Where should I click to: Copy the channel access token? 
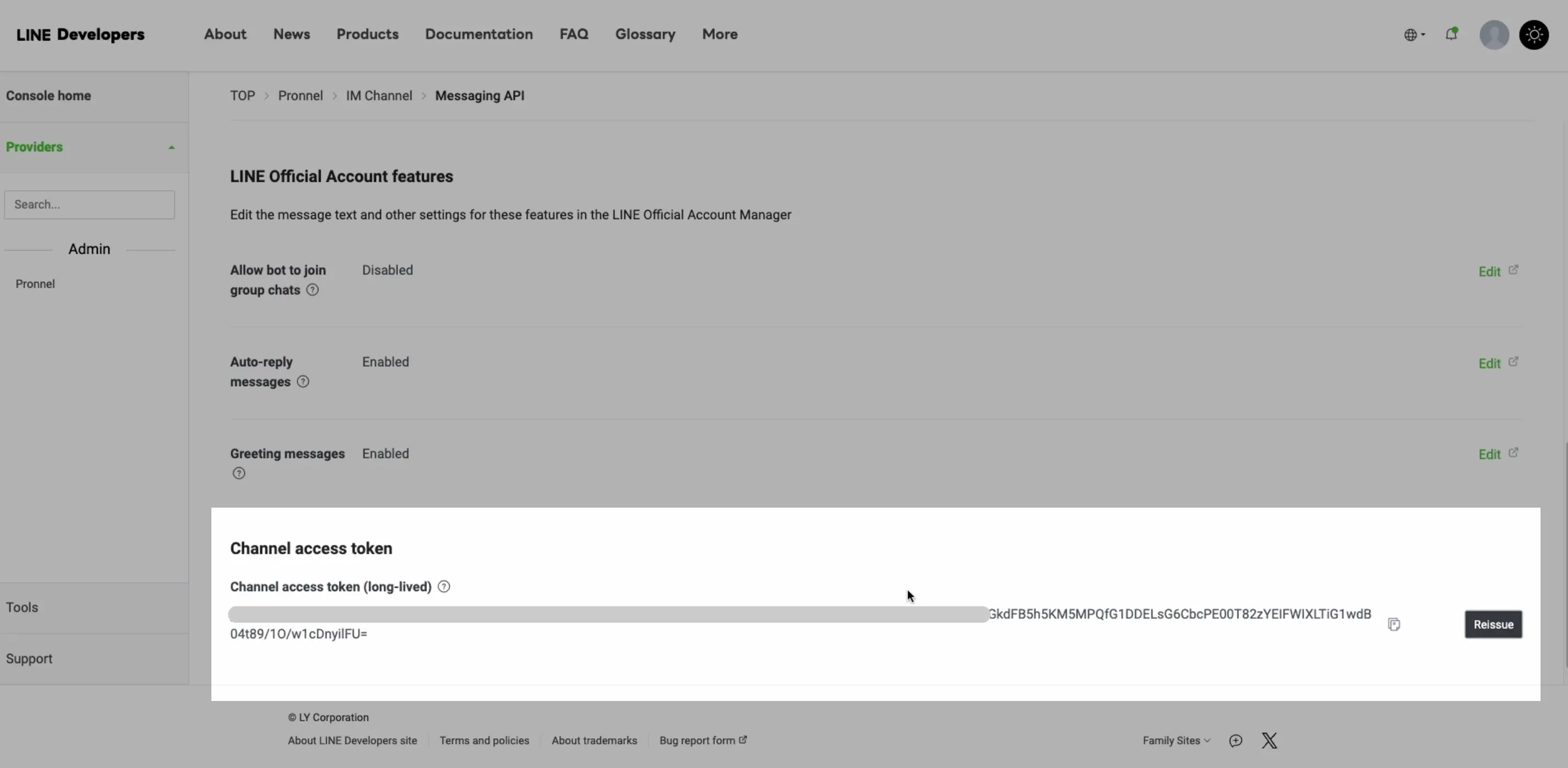click(x=1394, y=624)
